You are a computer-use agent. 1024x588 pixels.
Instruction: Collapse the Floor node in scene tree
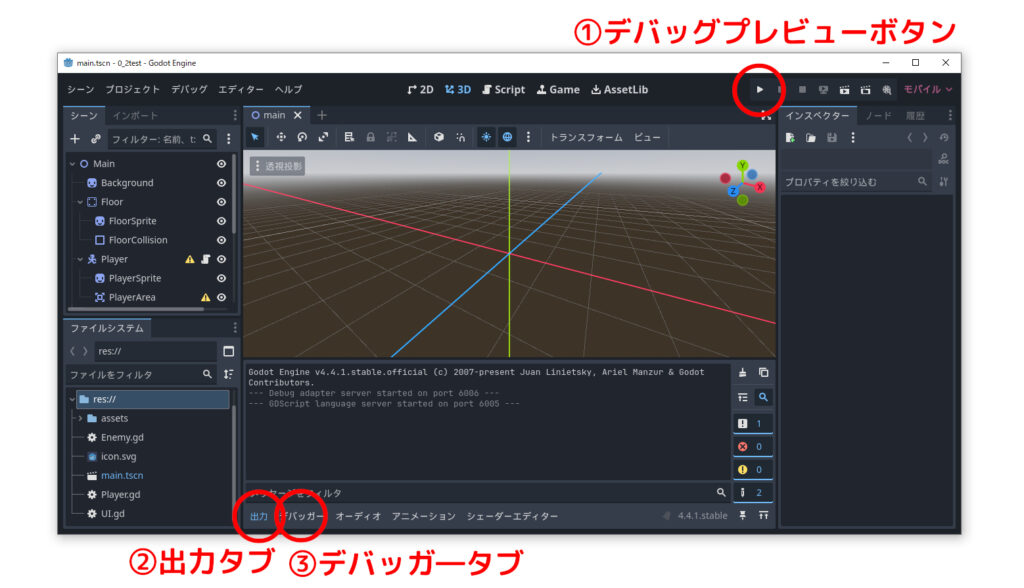pyautogui.click(x=80, y=202)
